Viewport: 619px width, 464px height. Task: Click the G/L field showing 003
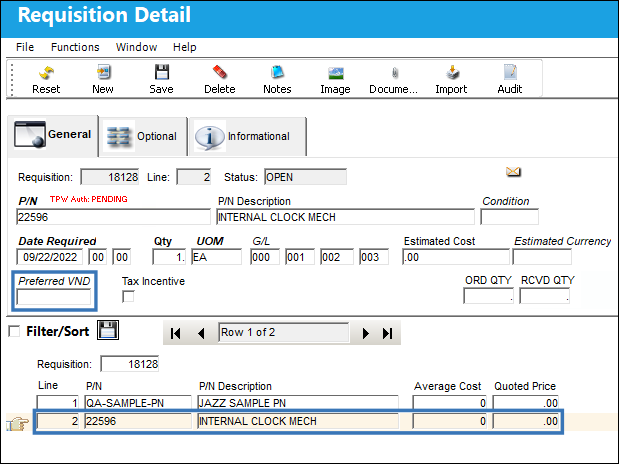click(374, 257)
